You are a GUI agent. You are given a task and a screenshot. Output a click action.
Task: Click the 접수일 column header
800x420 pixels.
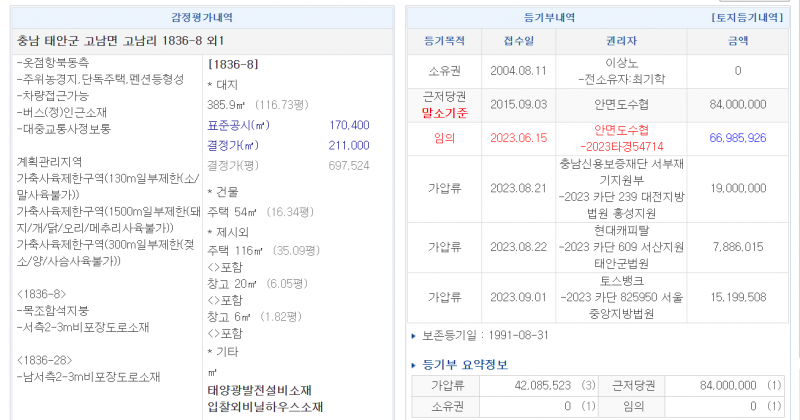tap(517, 41)
